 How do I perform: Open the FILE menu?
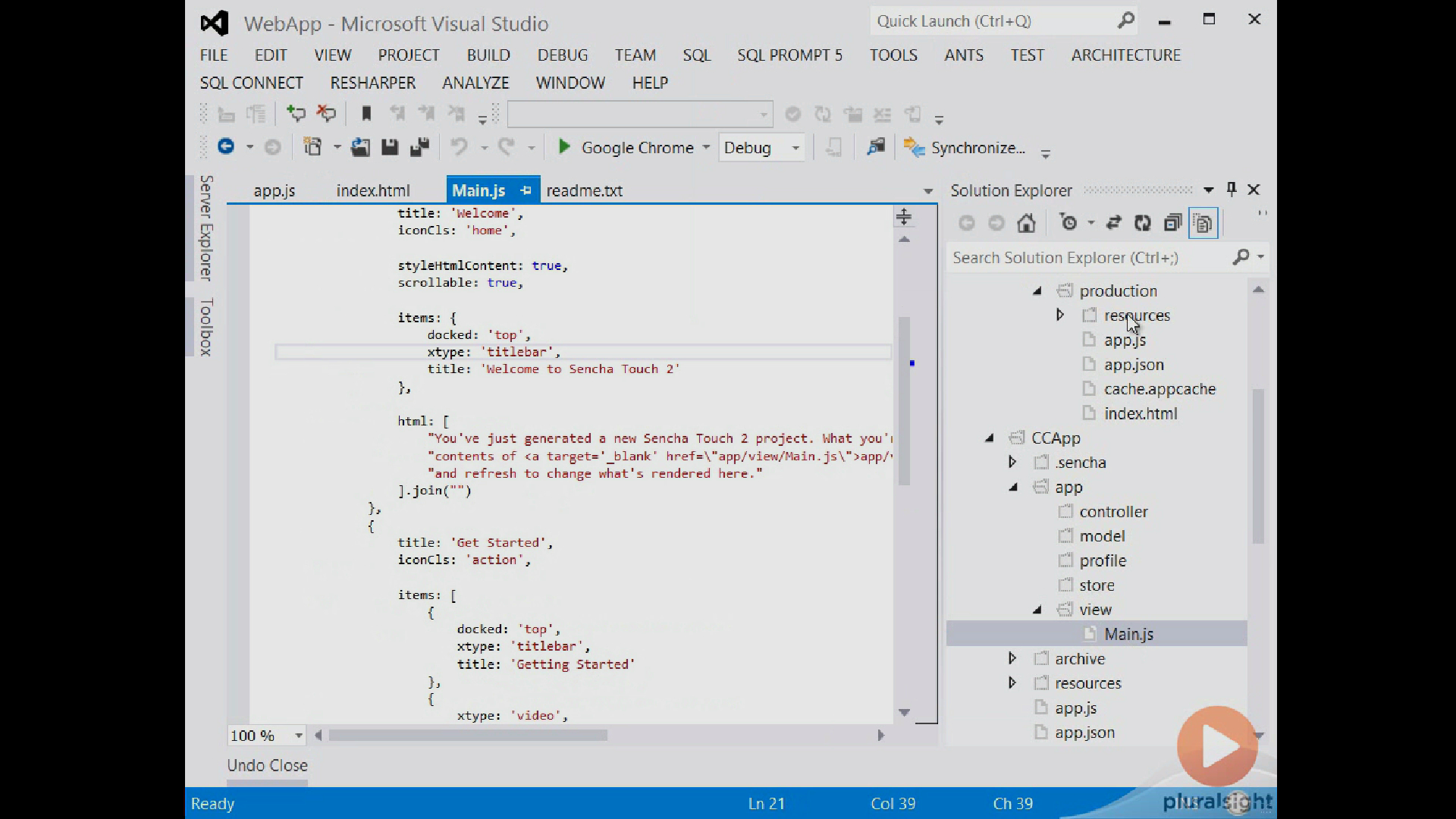pyautogui.click(x=214, y=55)
